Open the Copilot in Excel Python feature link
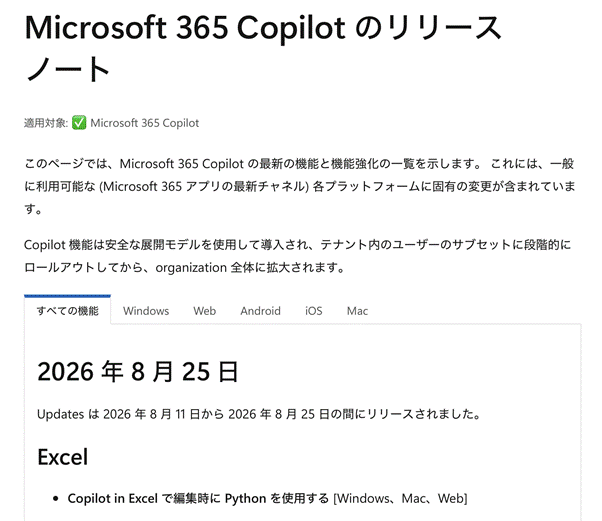Image resolution: width=602 pixels, height=521 pixels. coord(198,498)
